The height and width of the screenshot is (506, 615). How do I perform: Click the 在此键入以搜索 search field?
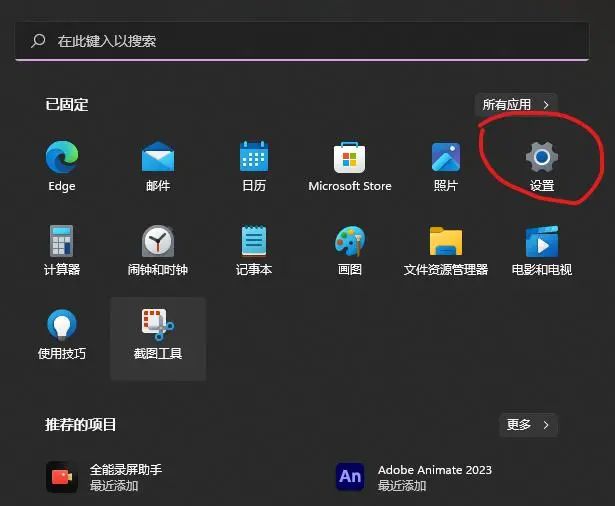click(x=302, y=41)
